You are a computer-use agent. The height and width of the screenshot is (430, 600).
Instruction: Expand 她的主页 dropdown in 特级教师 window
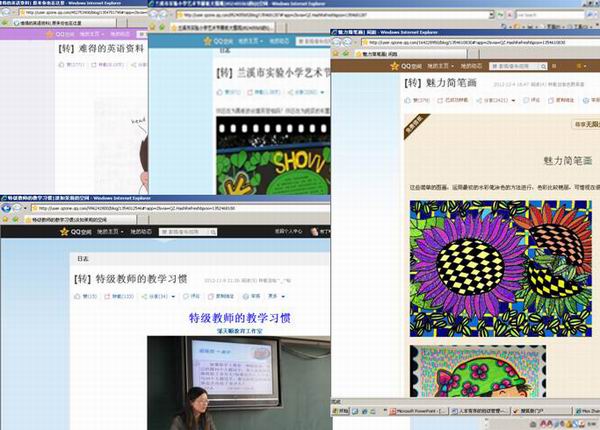[x=122, y=232]
